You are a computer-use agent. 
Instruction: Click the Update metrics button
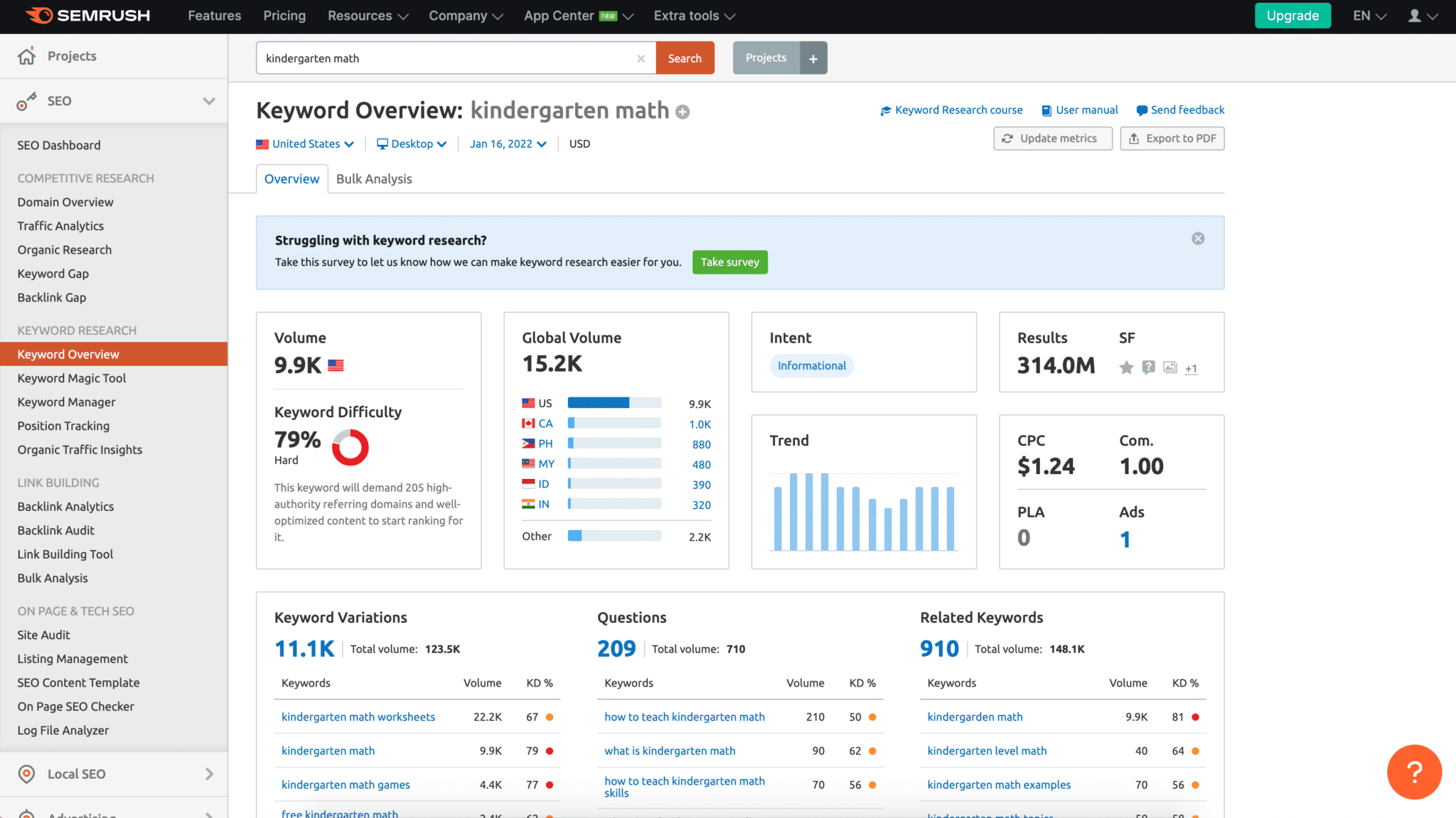1053,139
